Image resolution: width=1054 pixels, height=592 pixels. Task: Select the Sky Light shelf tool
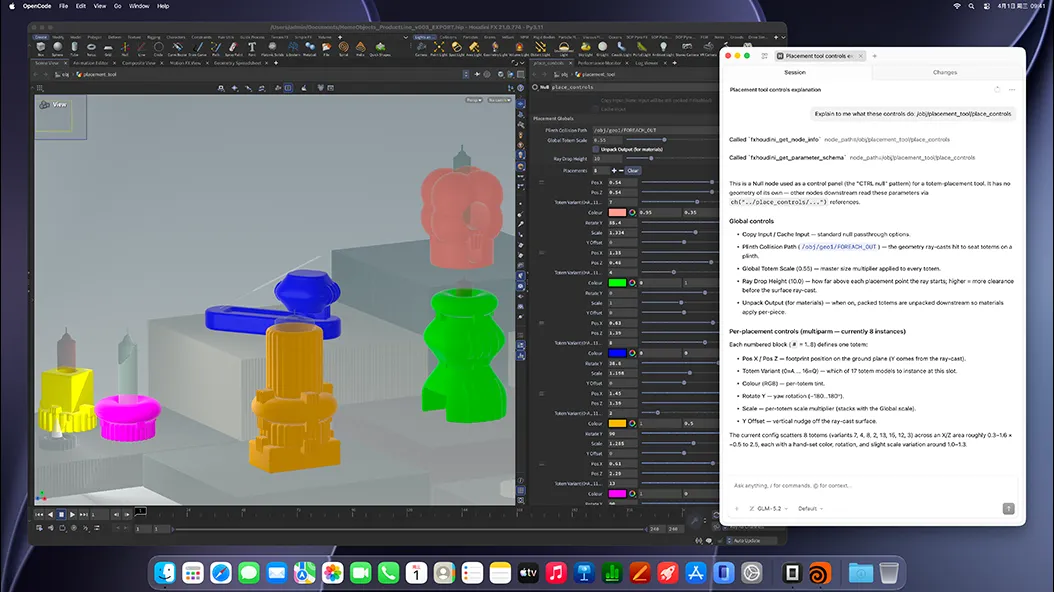585,50
